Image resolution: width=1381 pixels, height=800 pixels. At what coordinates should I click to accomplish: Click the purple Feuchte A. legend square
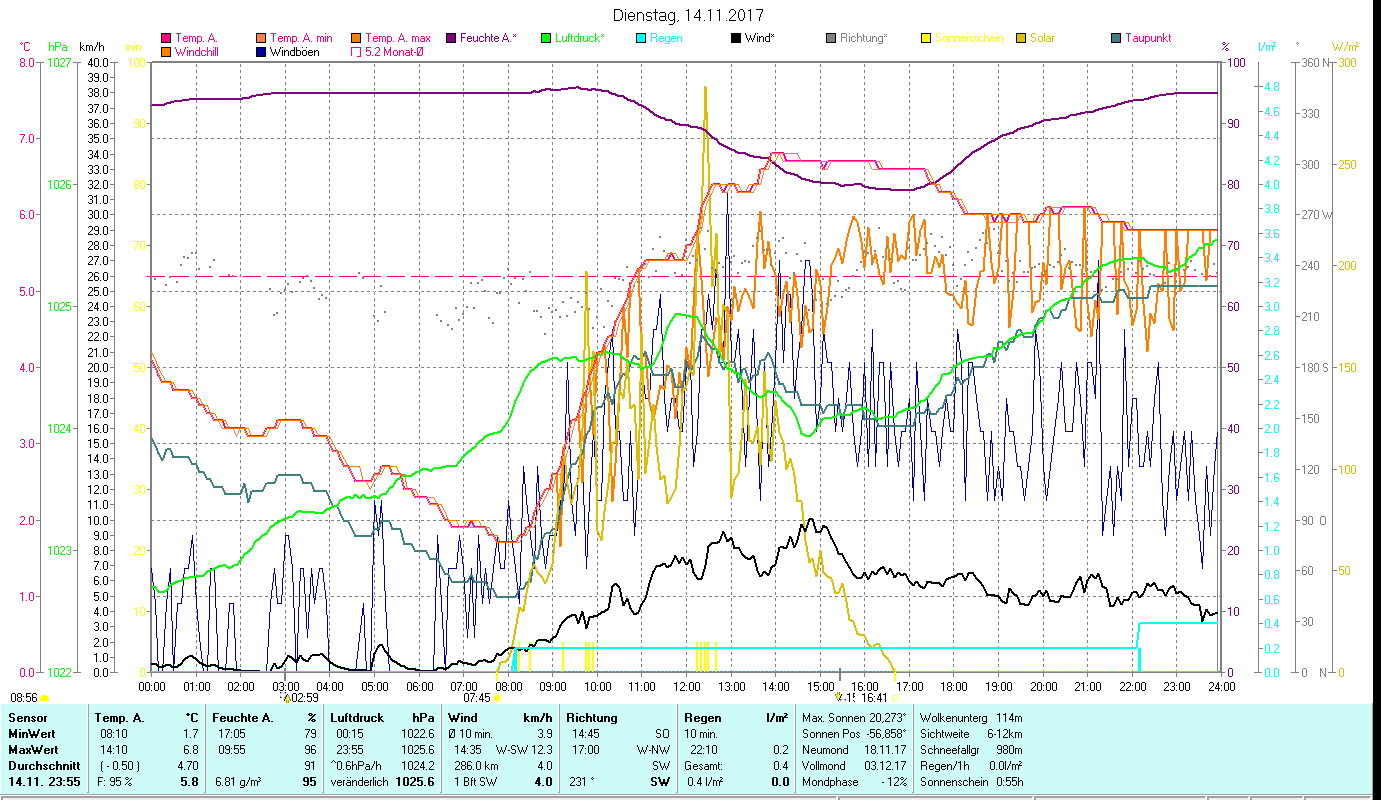point(451,39)
